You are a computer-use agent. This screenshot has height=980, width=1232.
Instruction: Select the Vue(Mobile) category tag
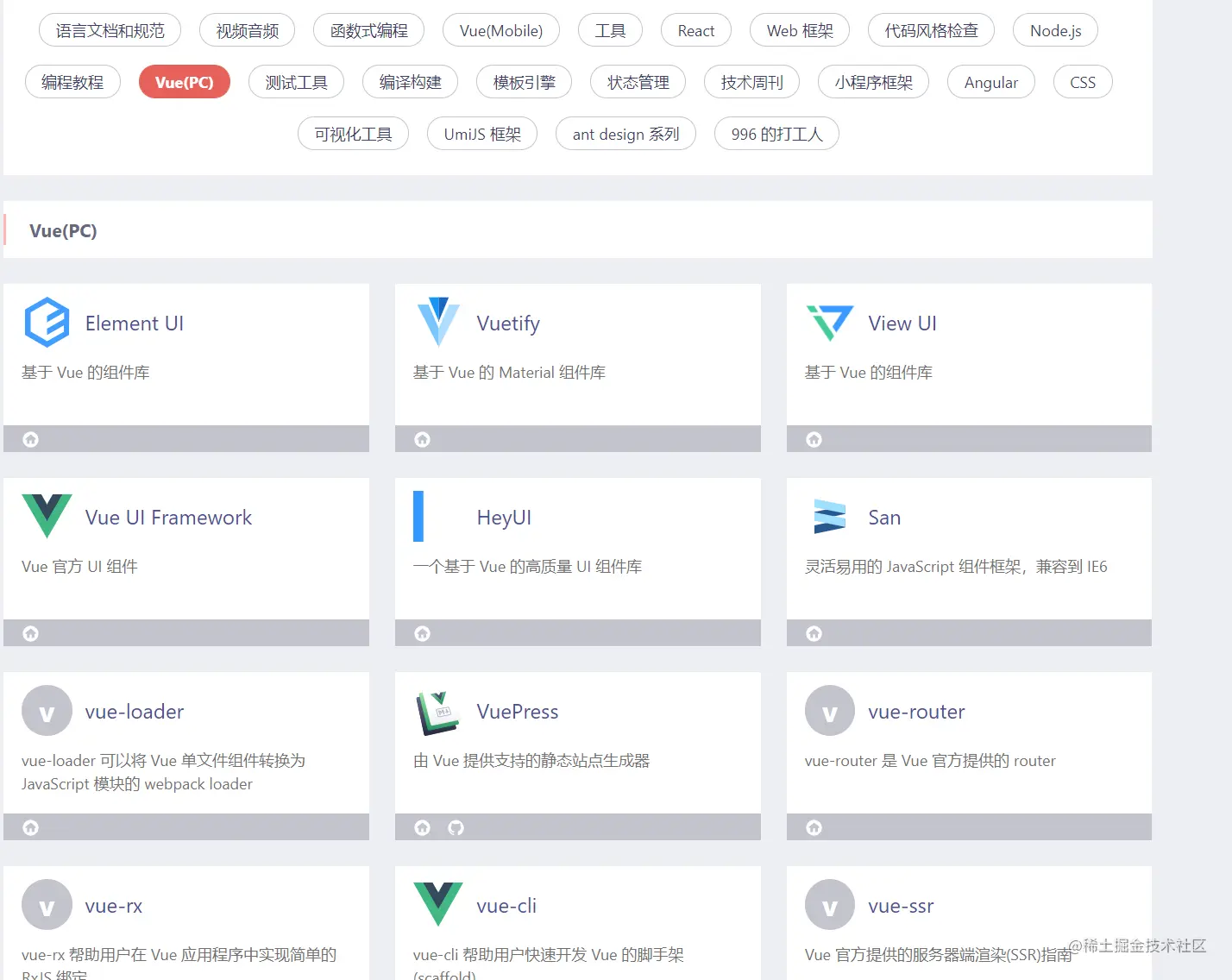coord(501,30)
